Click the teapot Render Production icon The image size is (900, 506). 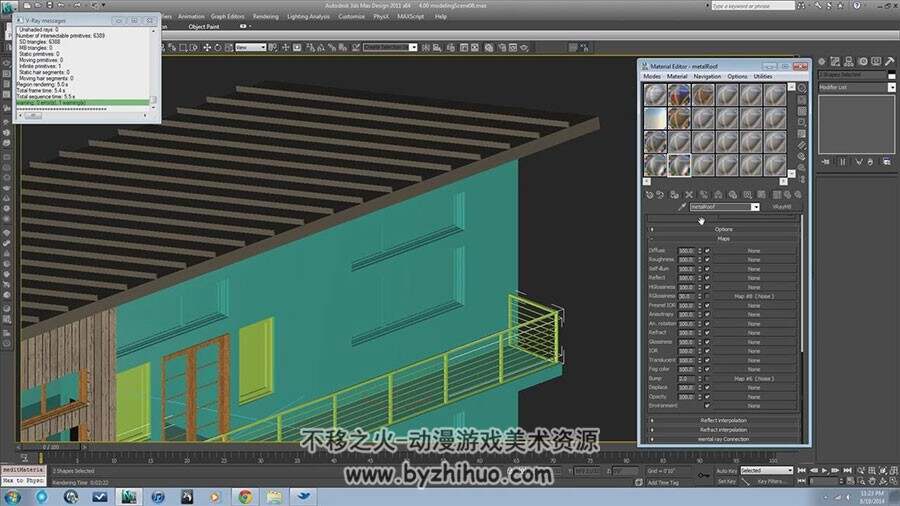[524, 48]
